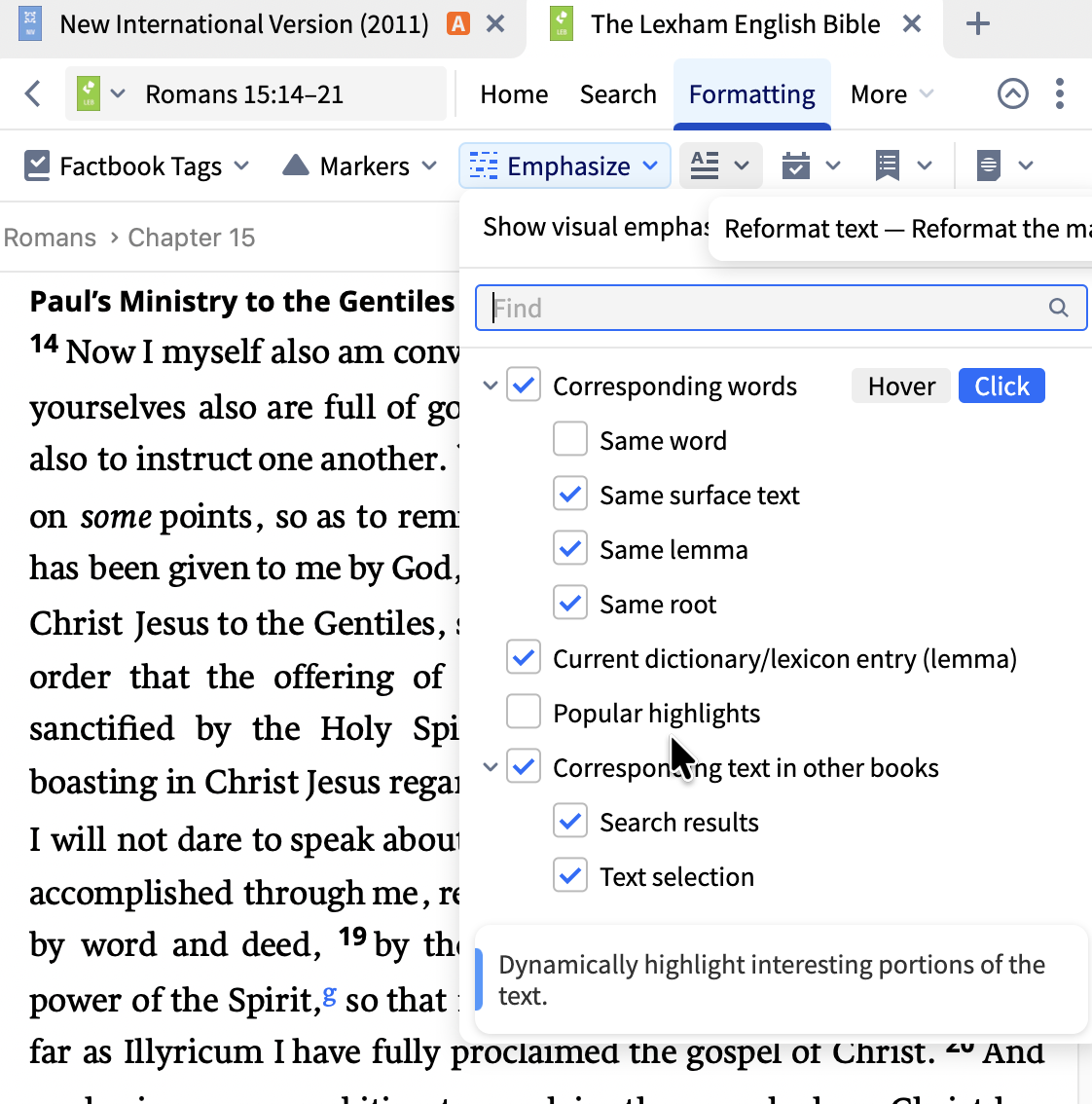Viewport: 1092px width, 1104px height.
Task: Open the Lexham resource icon dropdown
Action: click(x=100, y=93)
